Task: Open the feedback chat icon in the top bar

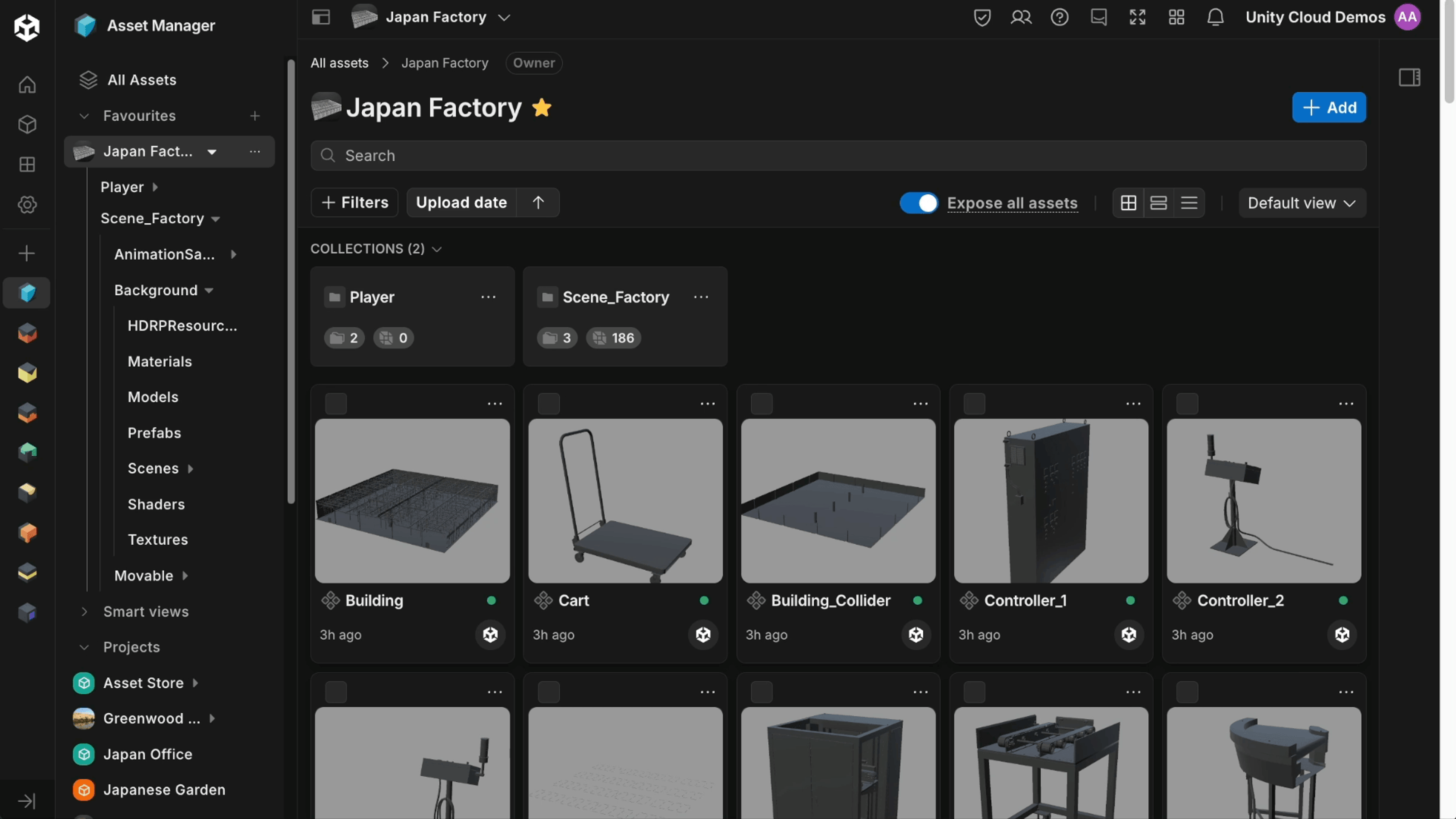Action: click(1099, 18)
